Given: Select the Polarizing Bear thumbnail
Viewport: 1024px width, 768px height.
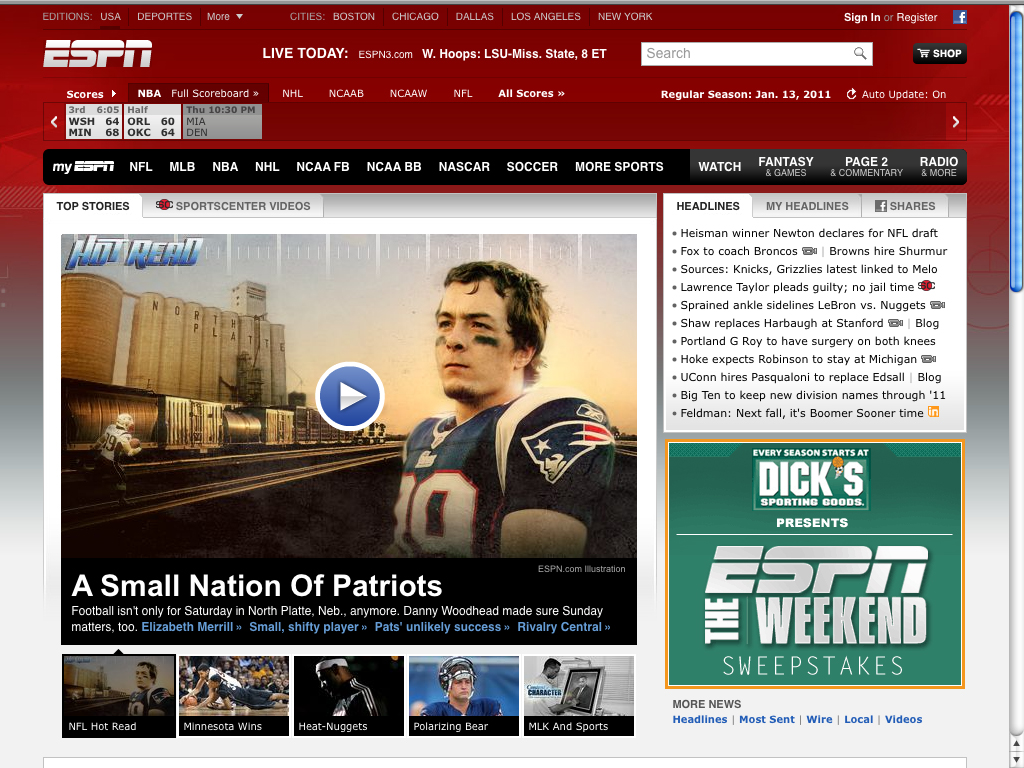Looking at the screenshot, I should point(464,696).
